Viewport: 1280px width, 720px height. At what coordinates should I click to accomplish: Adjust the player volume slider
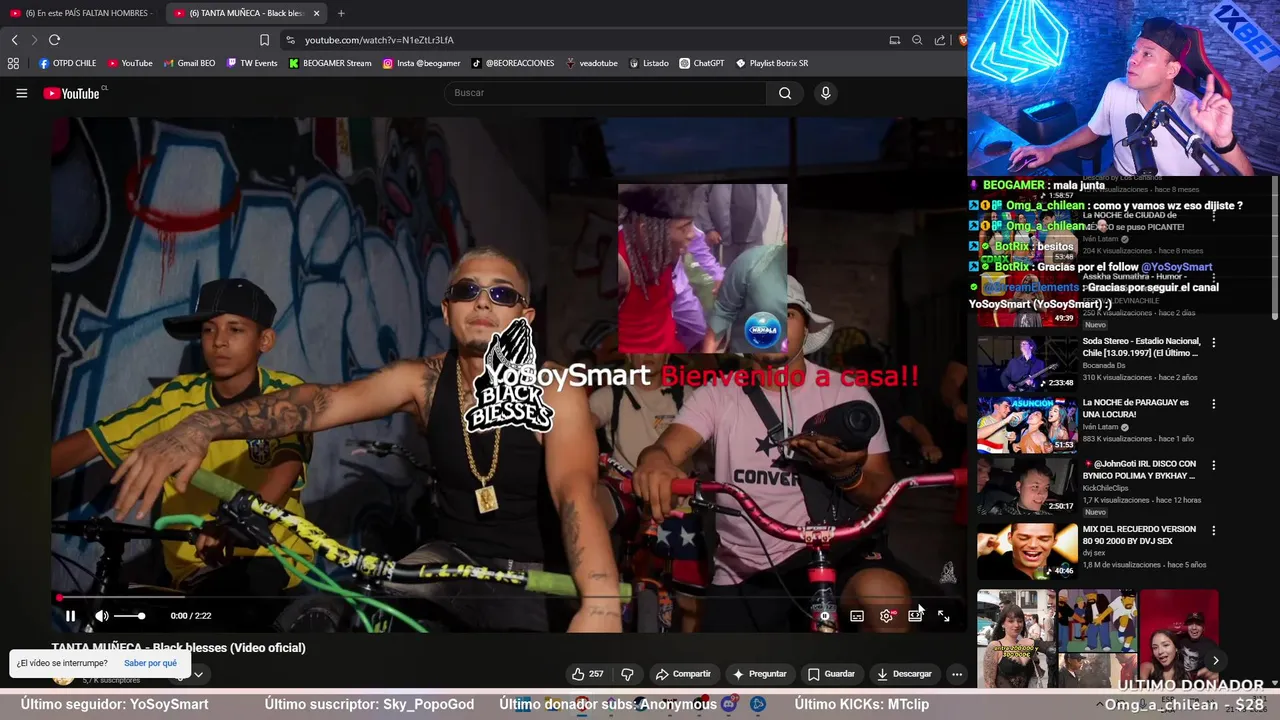click(129, 616)
